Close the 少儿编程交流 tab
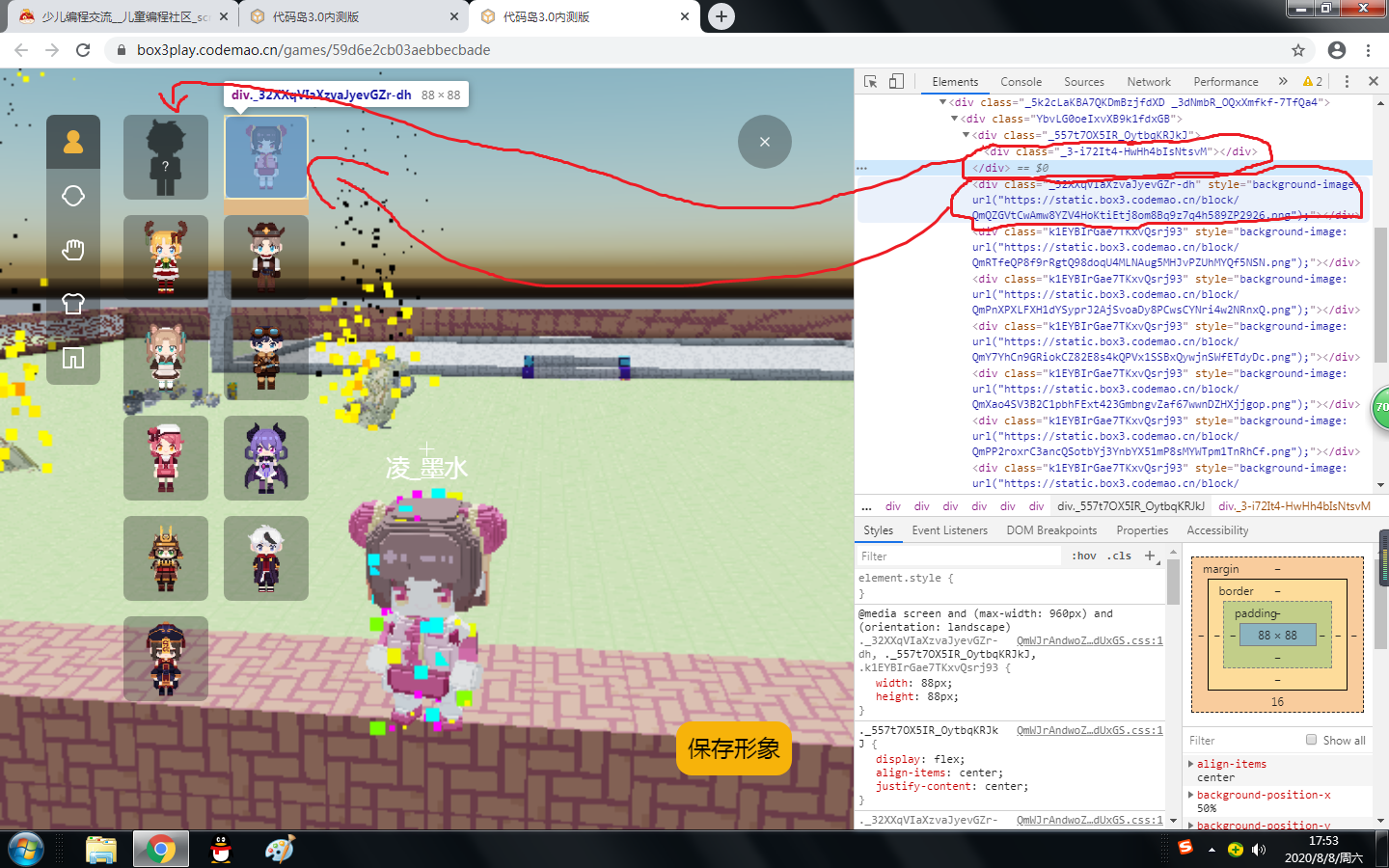The image size is (1389, 868). pos(224,16)
